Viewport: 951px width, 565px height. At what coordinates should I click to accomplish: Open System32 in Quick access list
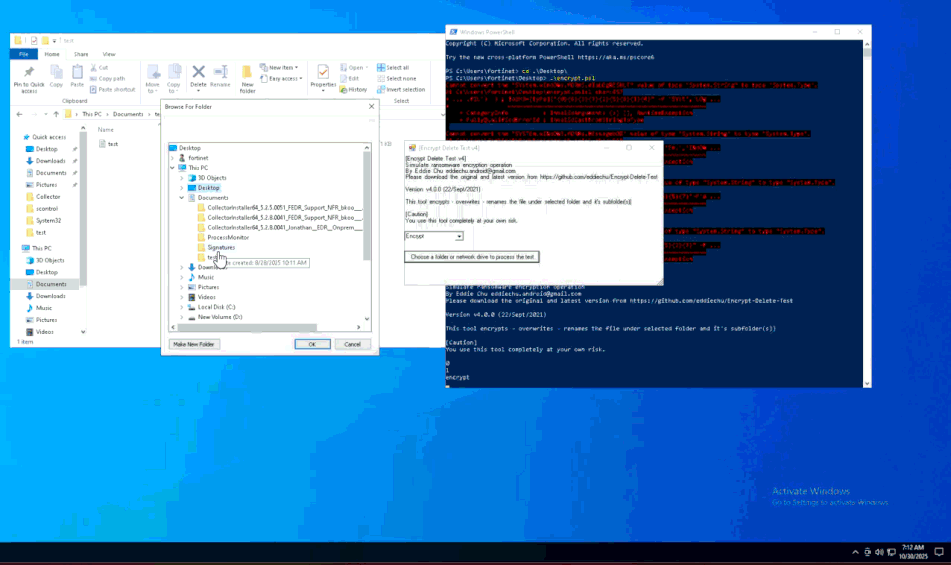[x=49, y=221]
